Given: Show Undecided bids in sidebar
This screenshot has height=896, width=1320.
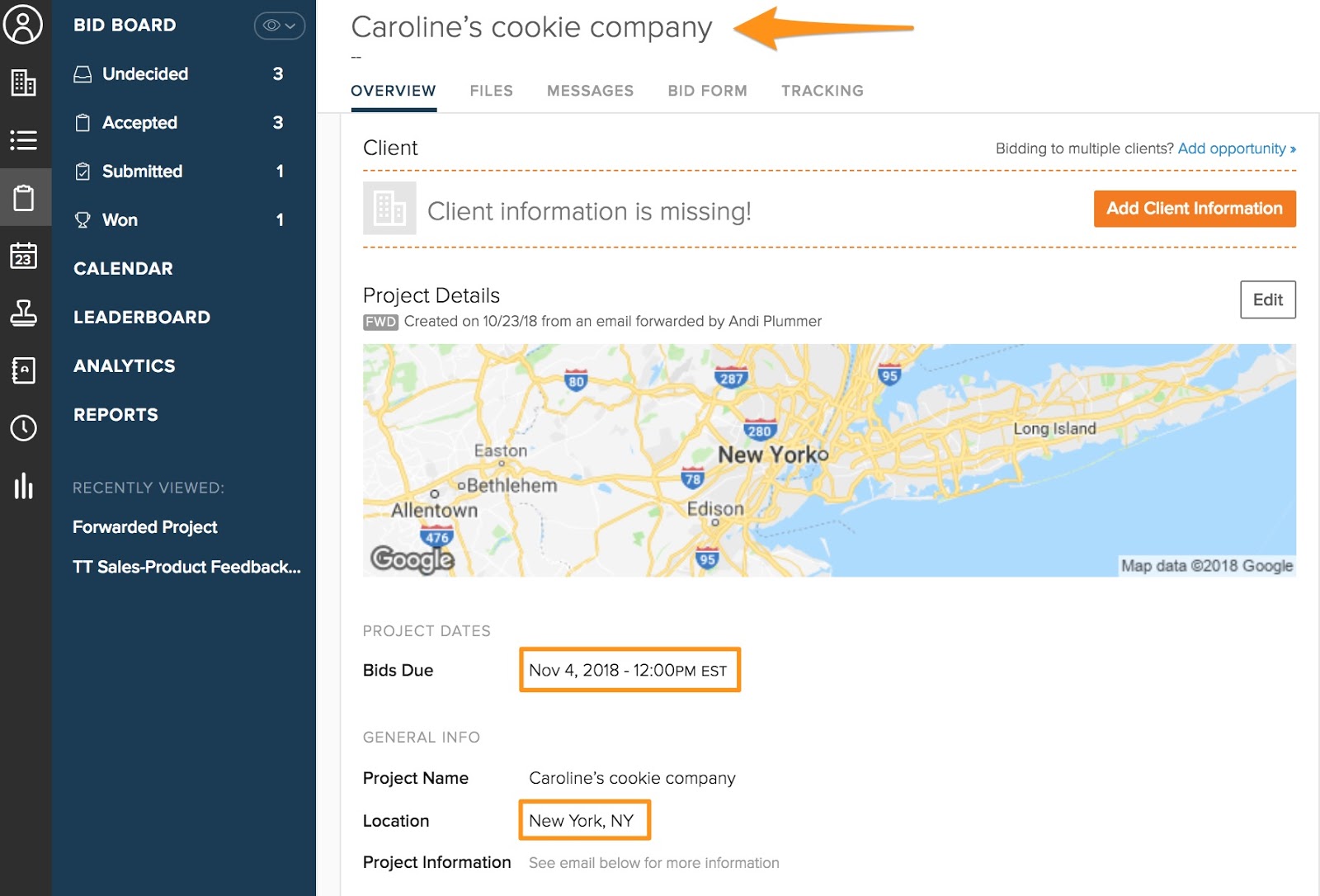Looking at the screenshot, I should coord(145,74).
